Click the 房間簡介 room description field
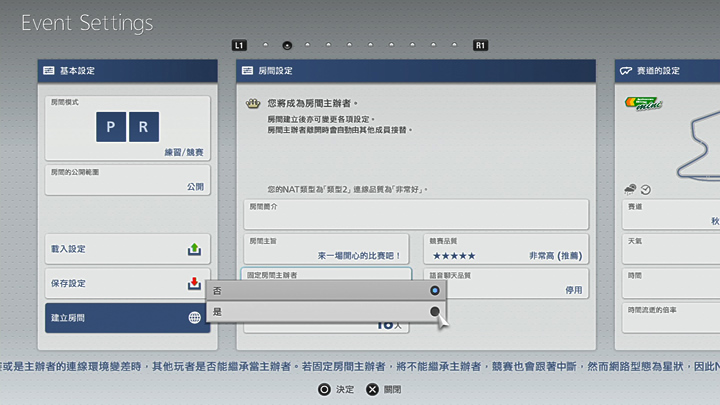 (x=415, y=214)
